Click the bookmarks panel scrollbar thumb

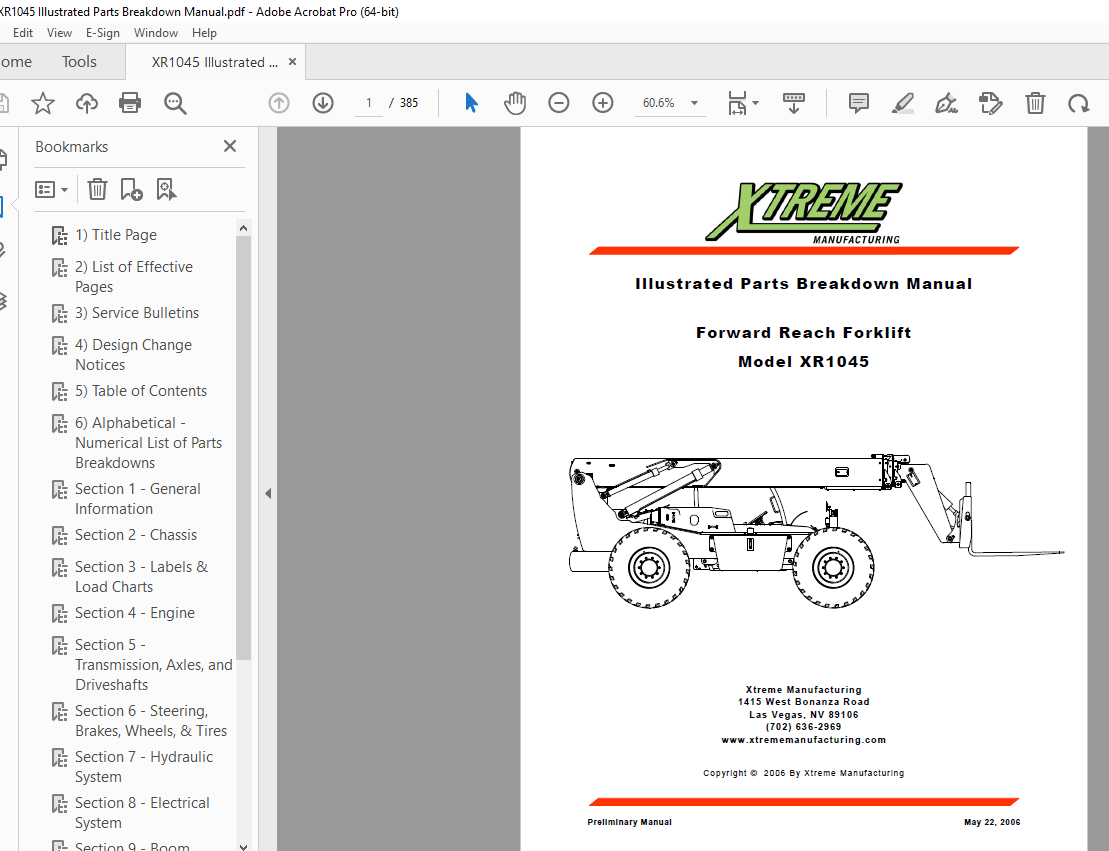pyautogui.click(x=243, y=447)
